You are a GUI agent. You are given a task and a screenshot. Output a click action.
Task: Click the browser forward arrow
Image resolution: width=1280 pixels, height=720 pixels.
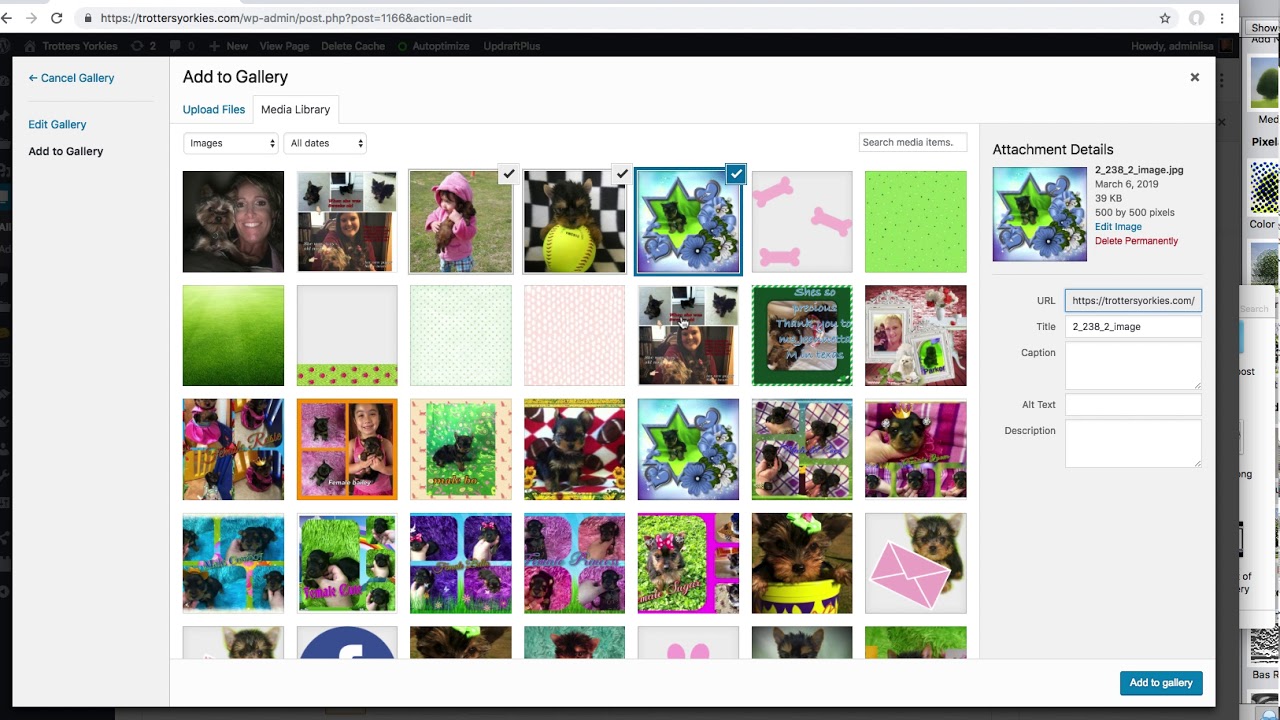coord(32,18)
